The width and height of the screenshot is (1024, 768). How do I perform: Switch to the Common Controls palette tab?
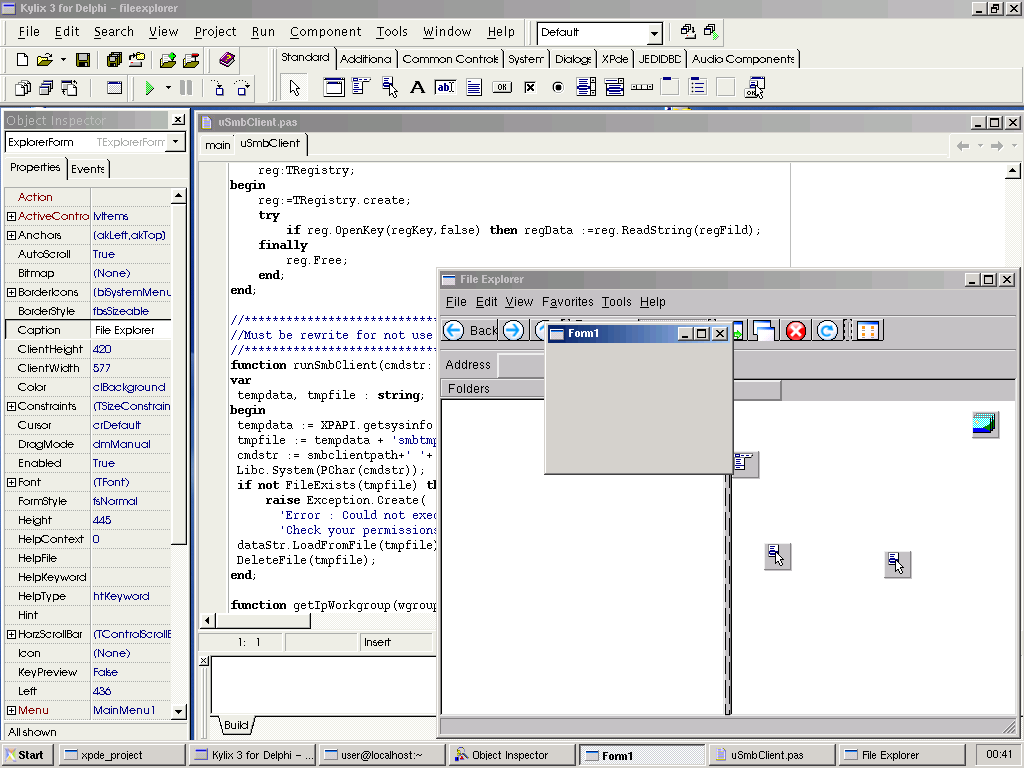(450, 59)
